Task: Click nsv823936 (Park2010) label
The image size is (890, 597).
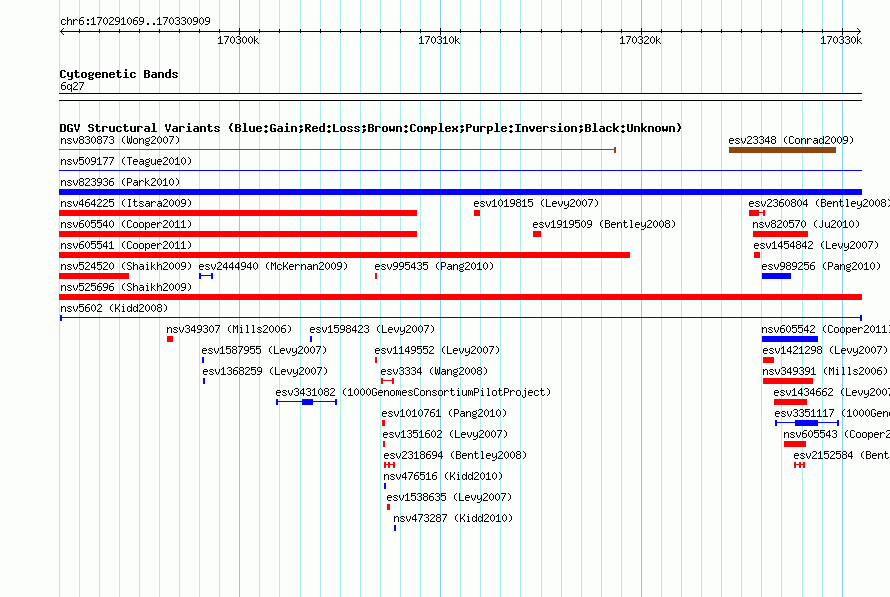Action: 120,182
